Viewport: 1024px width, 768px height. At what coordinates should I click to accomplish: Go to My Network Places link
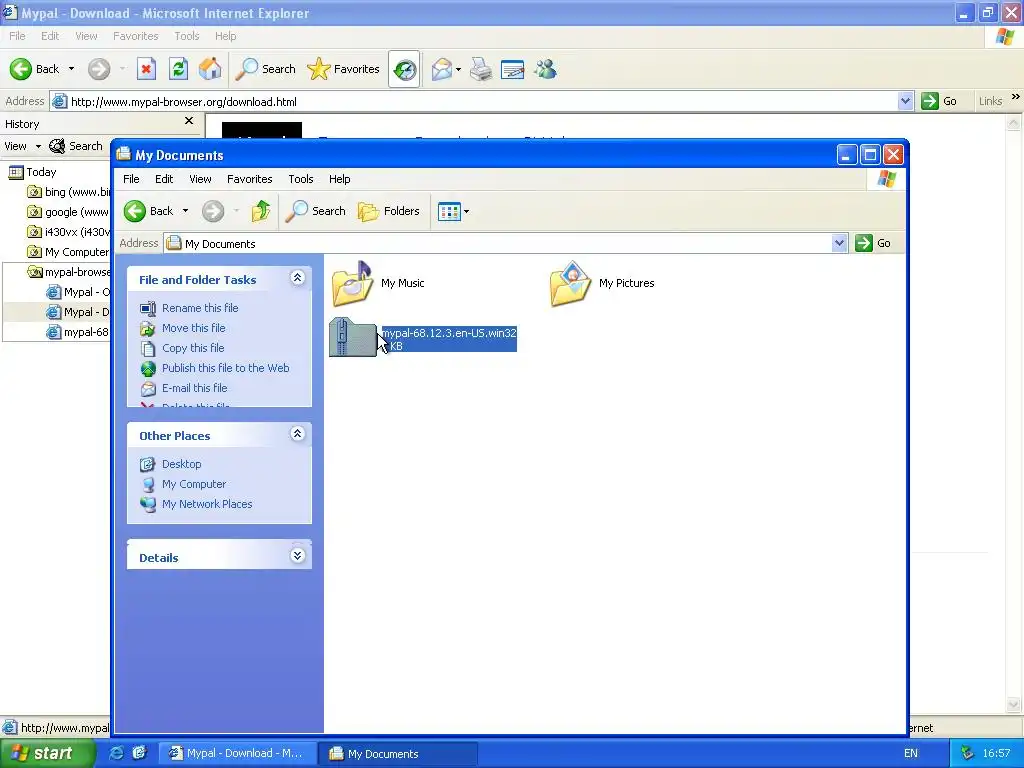click(x=207, y=504)
